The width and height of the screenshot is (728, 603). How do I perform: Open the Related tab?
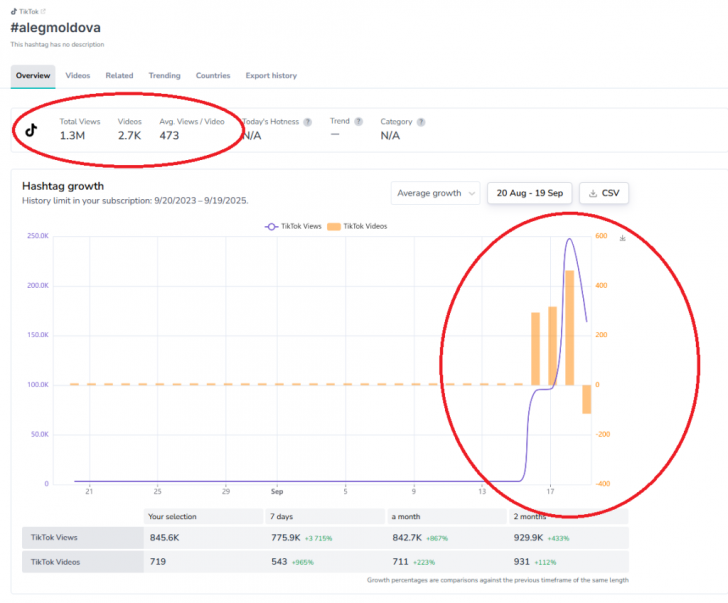(x=119, y=76)
